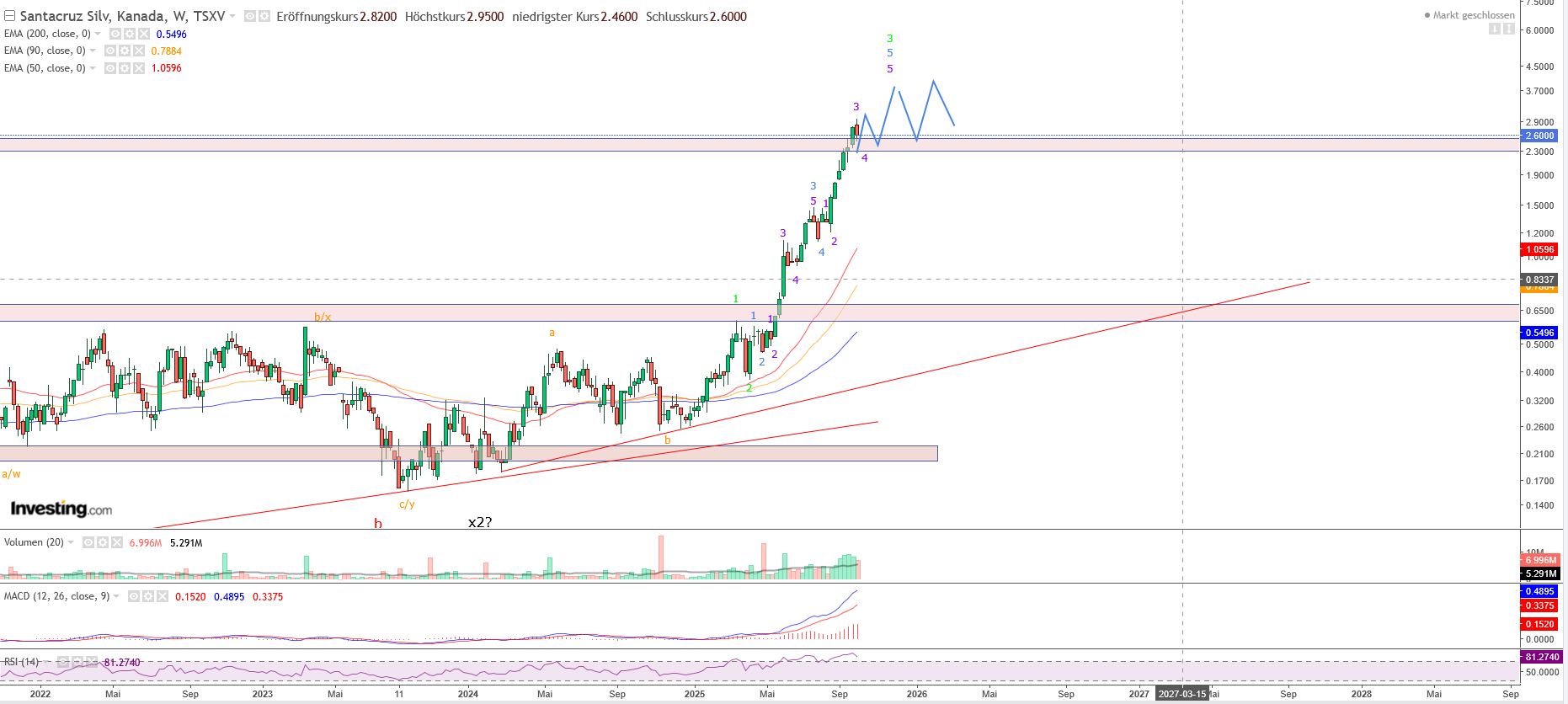Toggle visibility of EMA 200 line
1568x704 pixels.
click(x=115, y=34)
